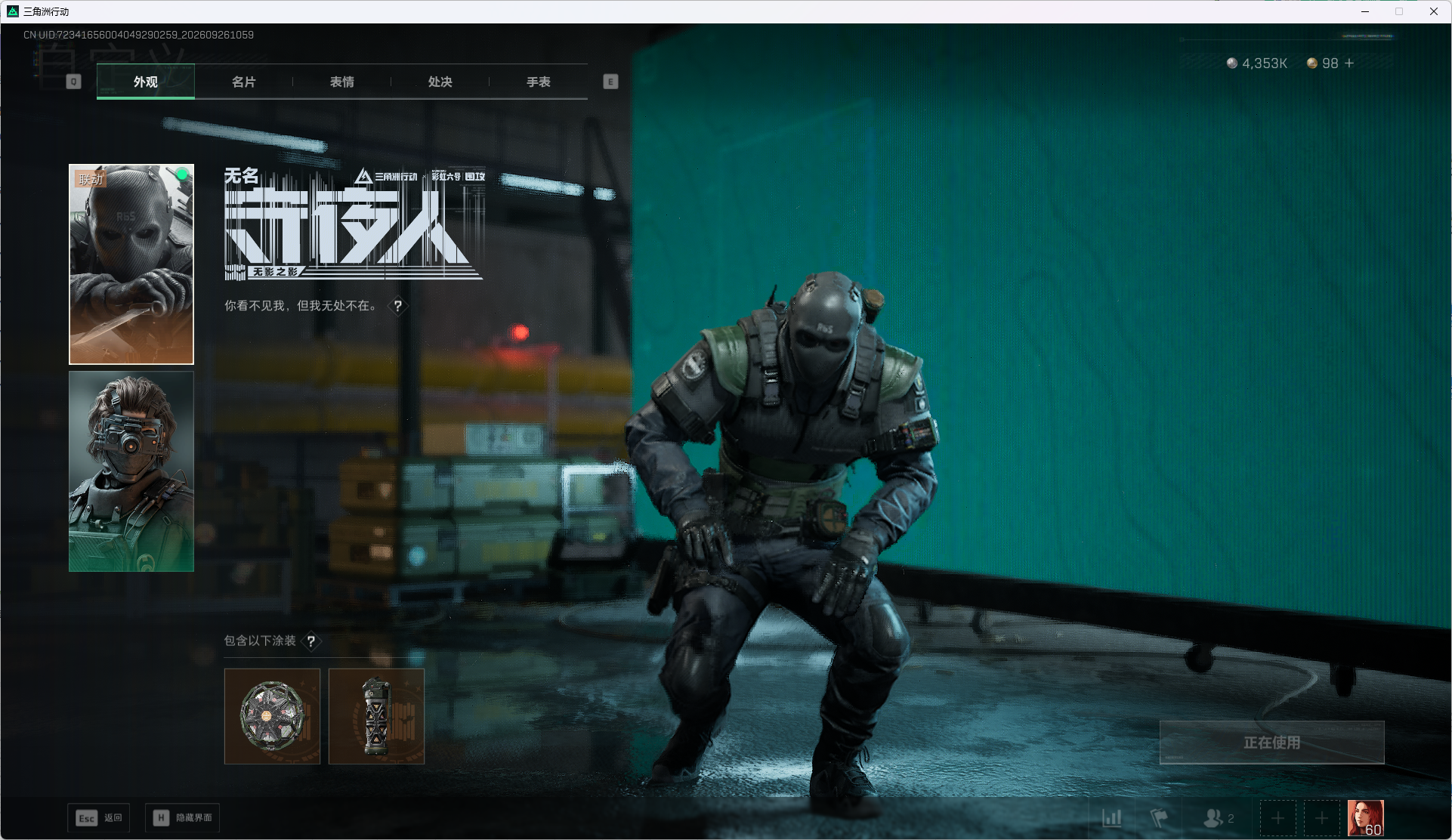View the round gadget skin item
The image size is (1452, 840).
(272, 716)
